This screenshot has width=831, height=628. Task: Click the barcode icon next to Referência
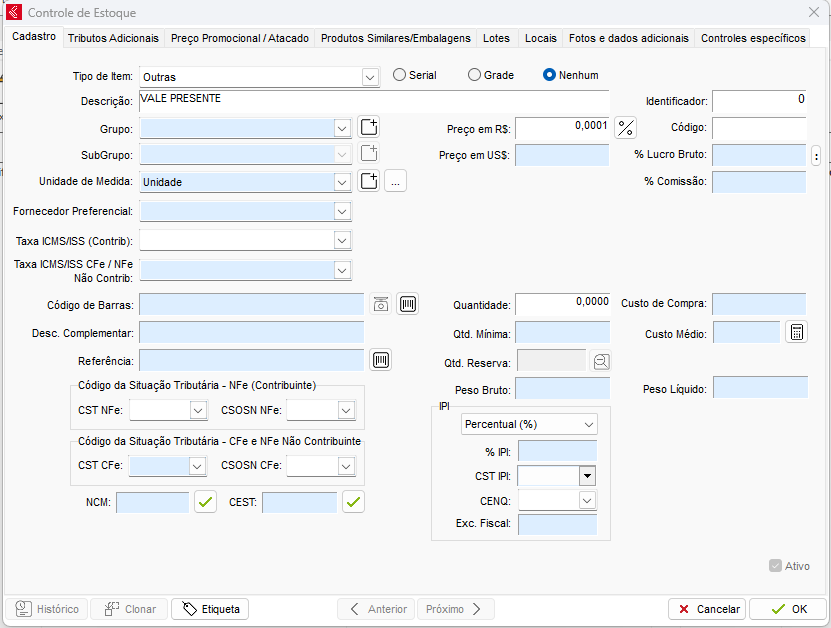point(380,360)
